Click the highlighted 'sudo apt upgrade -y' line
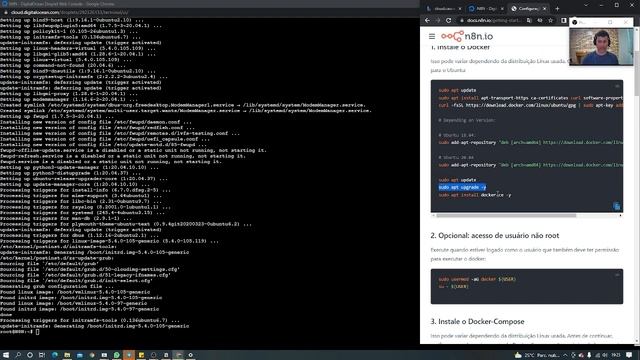The width and height of the screenshot is (640, 360). tap(462, 187)
